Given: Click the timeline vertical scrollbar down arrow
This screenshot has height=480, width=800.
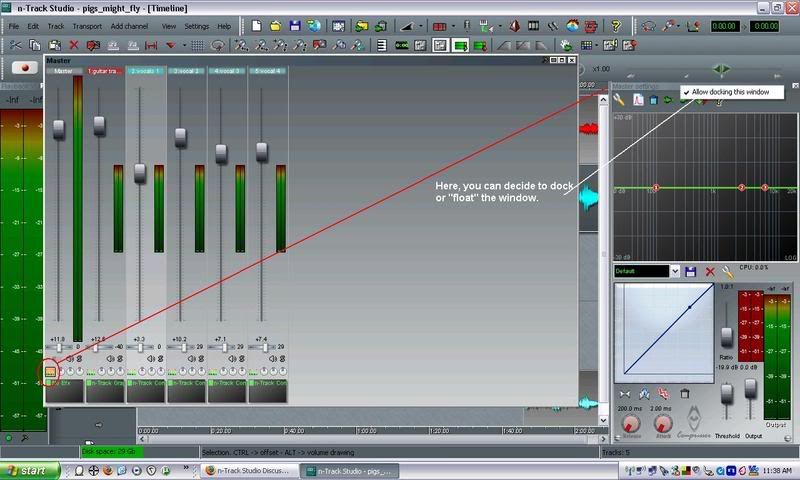Looking at the screenshot, I should [x=604, y=421].
